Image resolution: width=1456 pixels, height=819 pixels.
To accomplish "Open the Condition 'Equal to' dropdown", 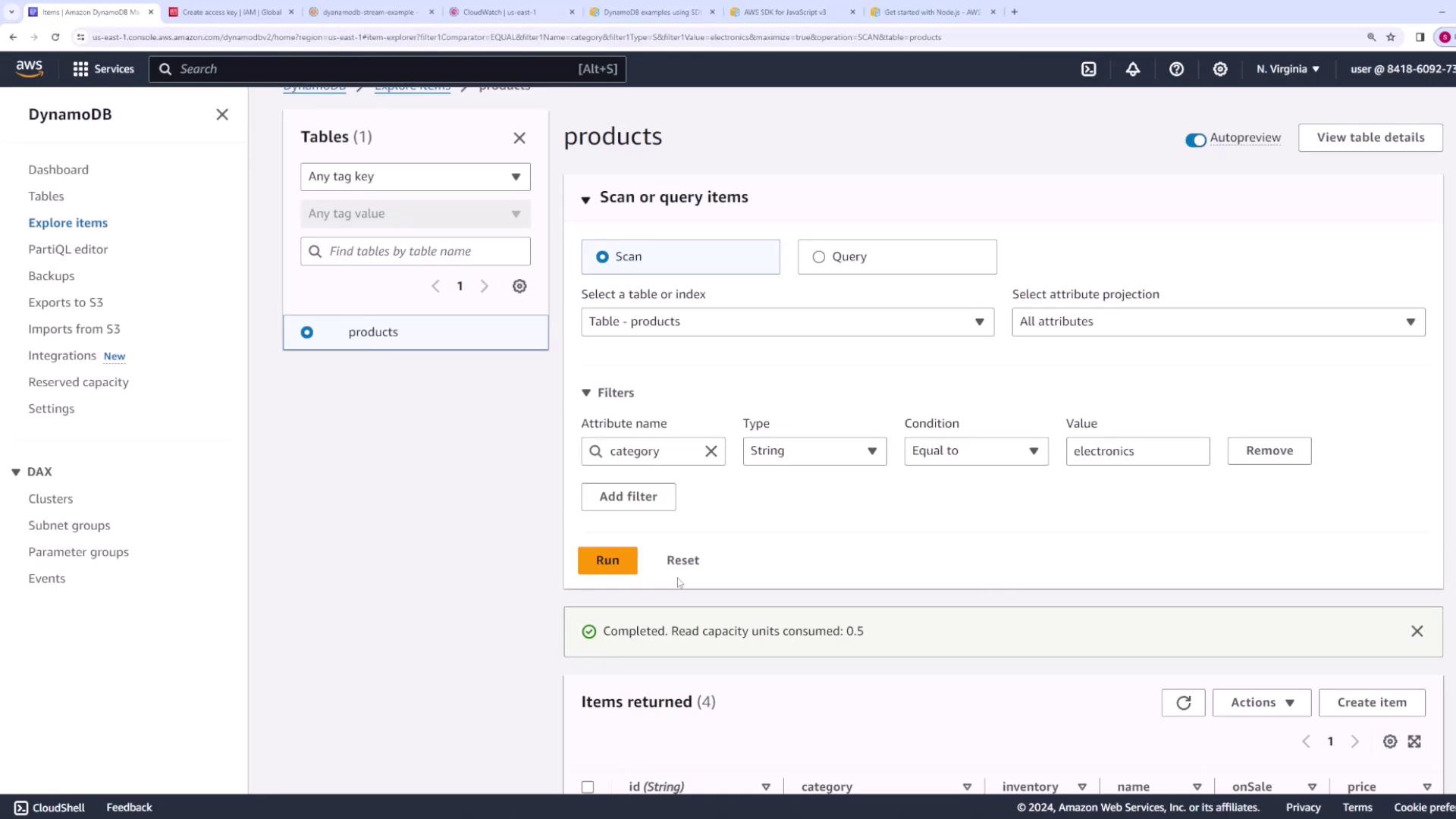I will pyautogui.click(x=976, y=451).
